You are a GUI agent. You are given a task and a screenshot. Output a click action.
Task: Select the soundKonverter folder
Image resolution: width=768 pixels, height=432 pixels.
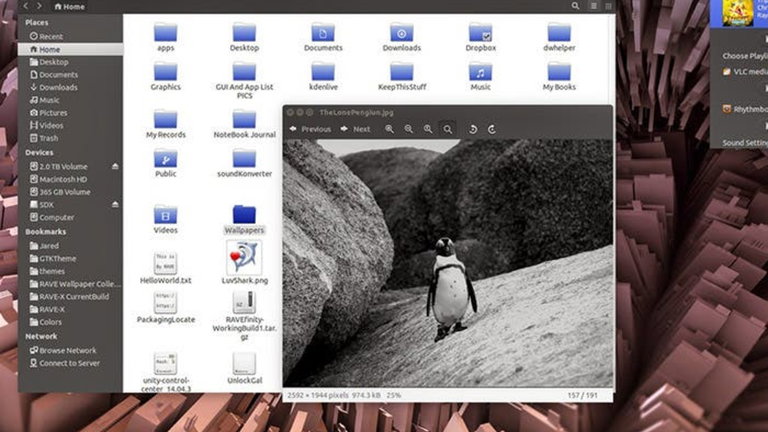244,163
